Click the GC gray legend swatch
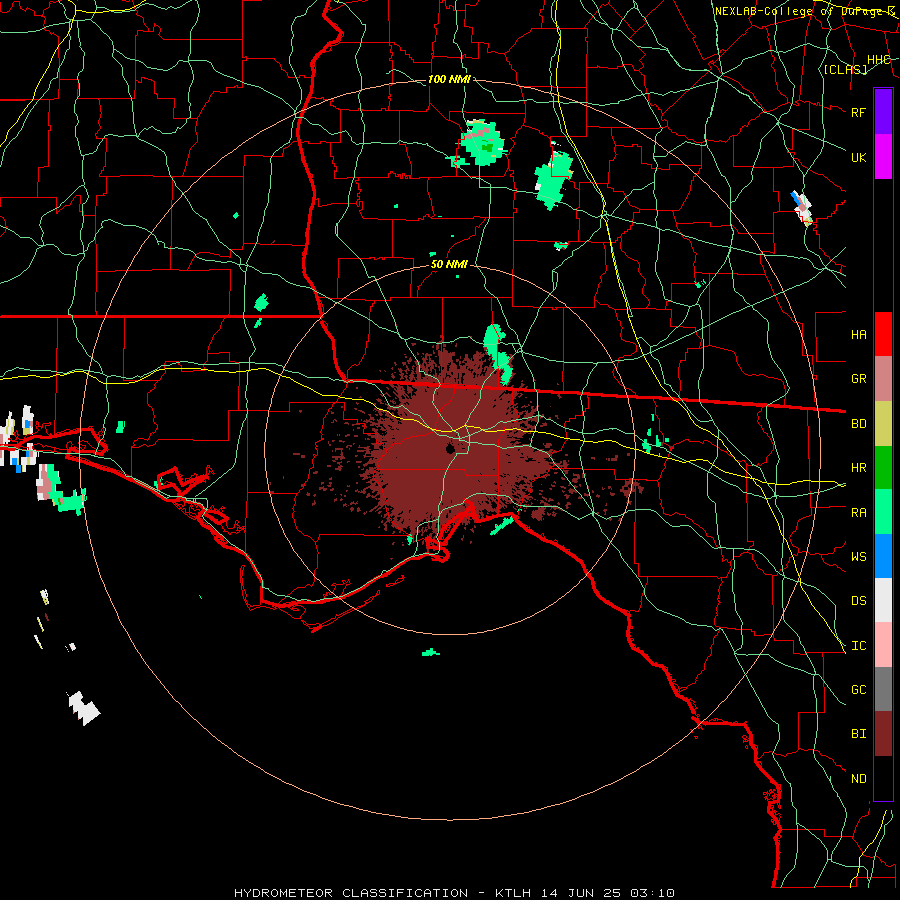900x900 pixels. pos(883,689)
